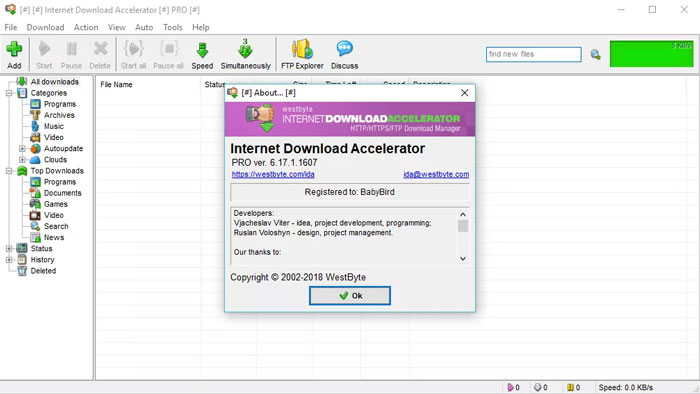The image size is (700, 394).
Task: Click Speed 0.0 KB/s in status bar
Action: (625, 387)
